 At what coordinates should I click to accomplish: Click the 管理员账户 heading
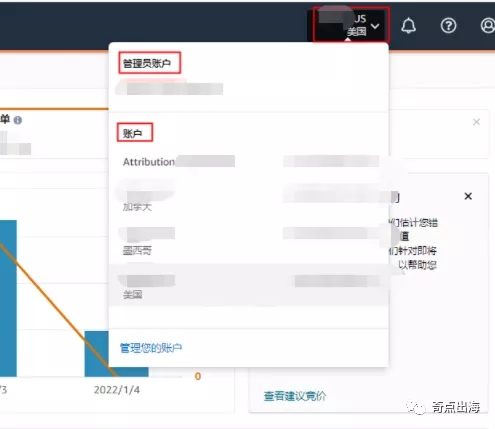click(147, 63)
